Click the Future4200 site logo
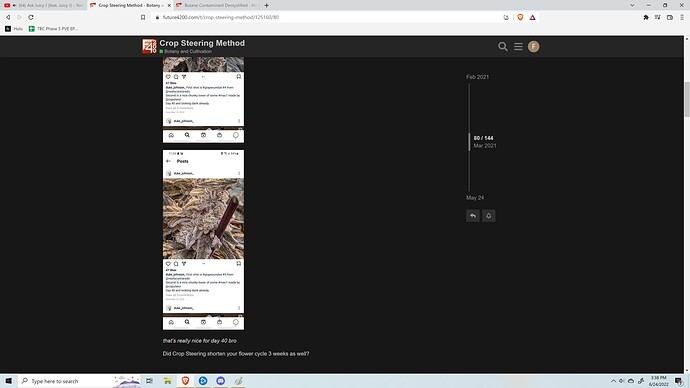 [149, 46]
